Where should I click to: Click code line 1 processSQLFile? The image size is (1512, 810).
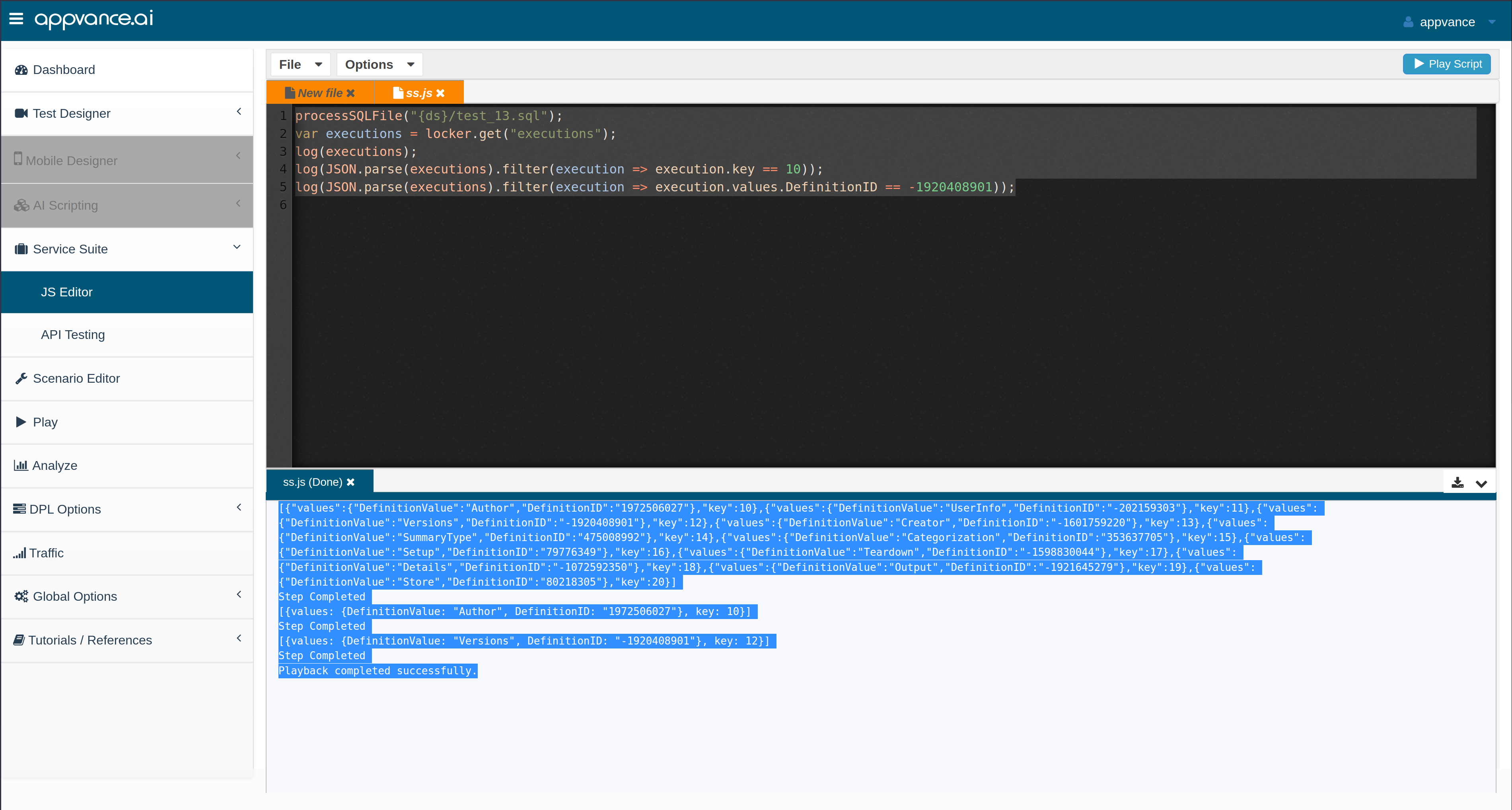(x=429, y=116)
